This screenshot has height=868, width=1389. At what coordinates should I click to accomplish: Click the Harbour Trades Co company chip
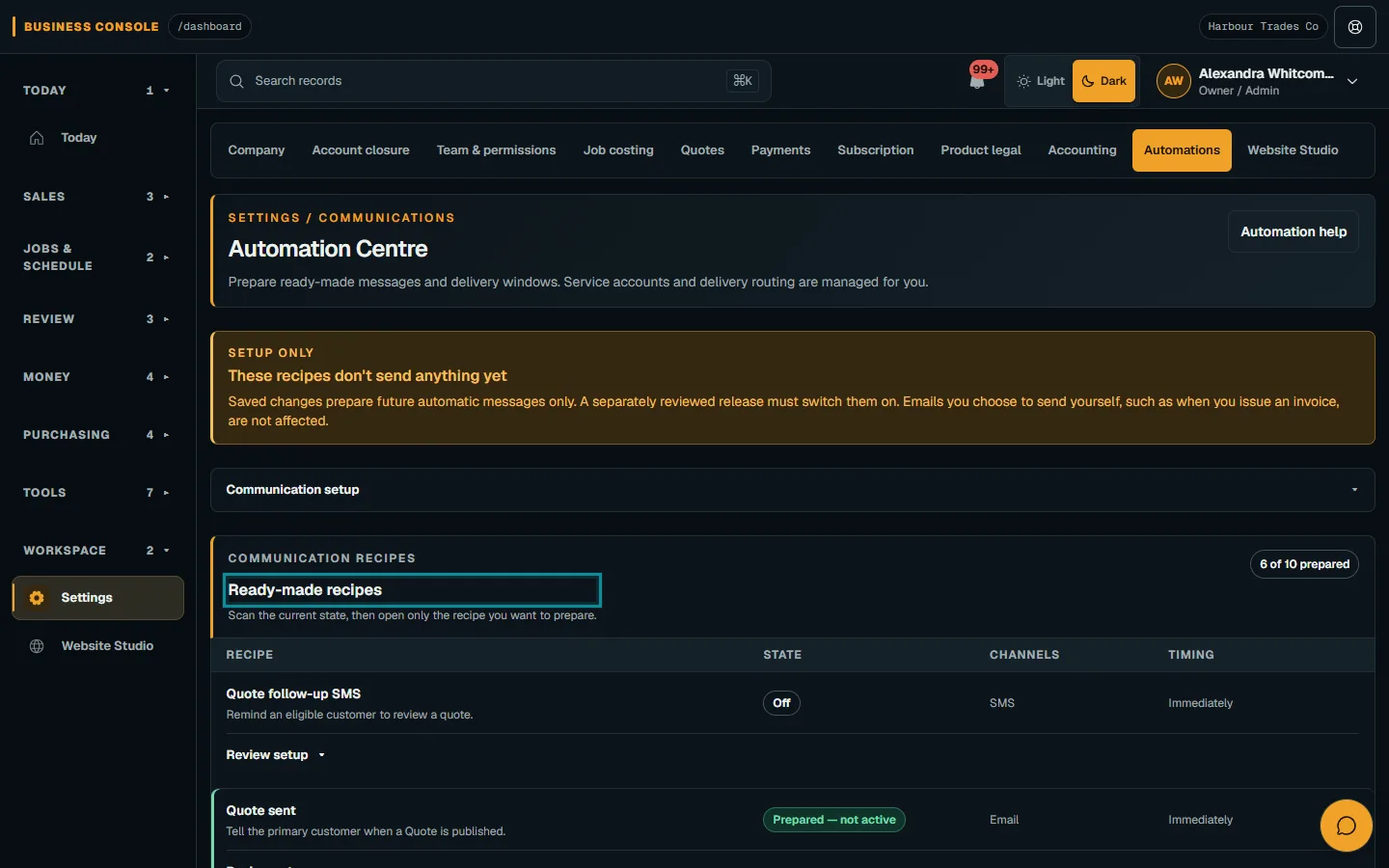(1263, 27)
